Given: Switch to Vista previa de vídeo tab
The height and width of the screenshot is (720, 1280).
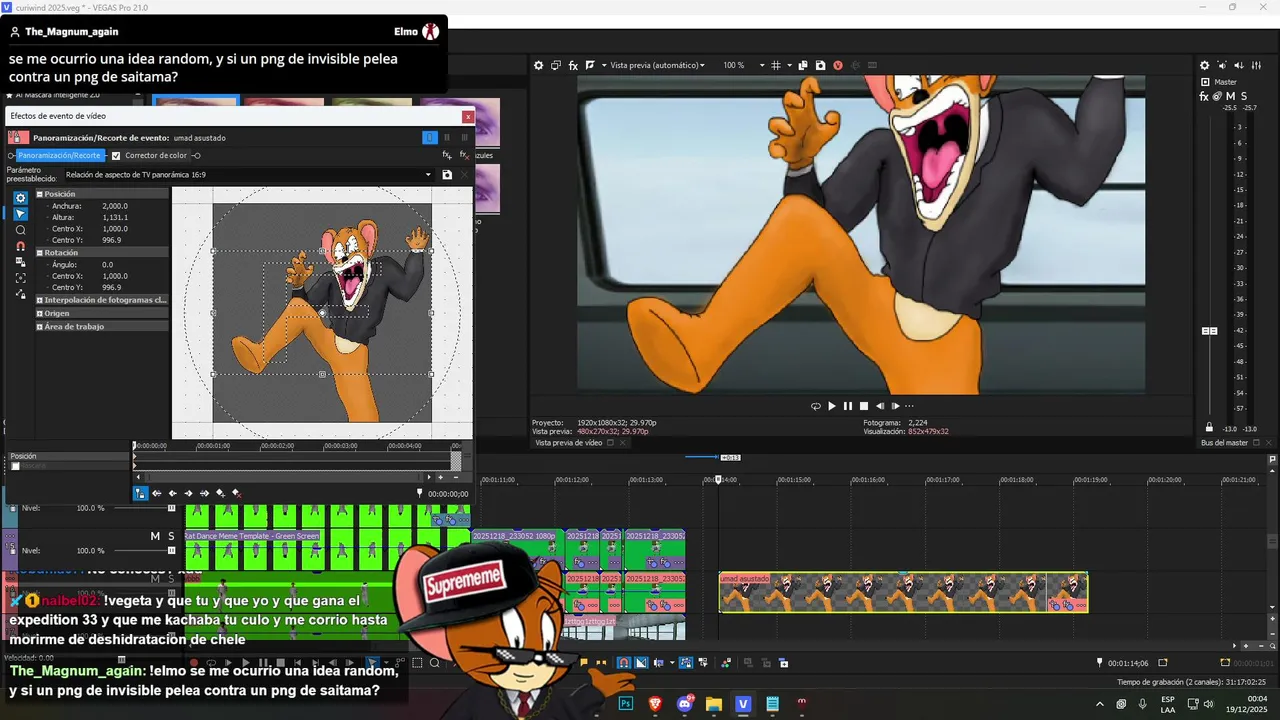Looking at the screenshot, I should 568,443.
